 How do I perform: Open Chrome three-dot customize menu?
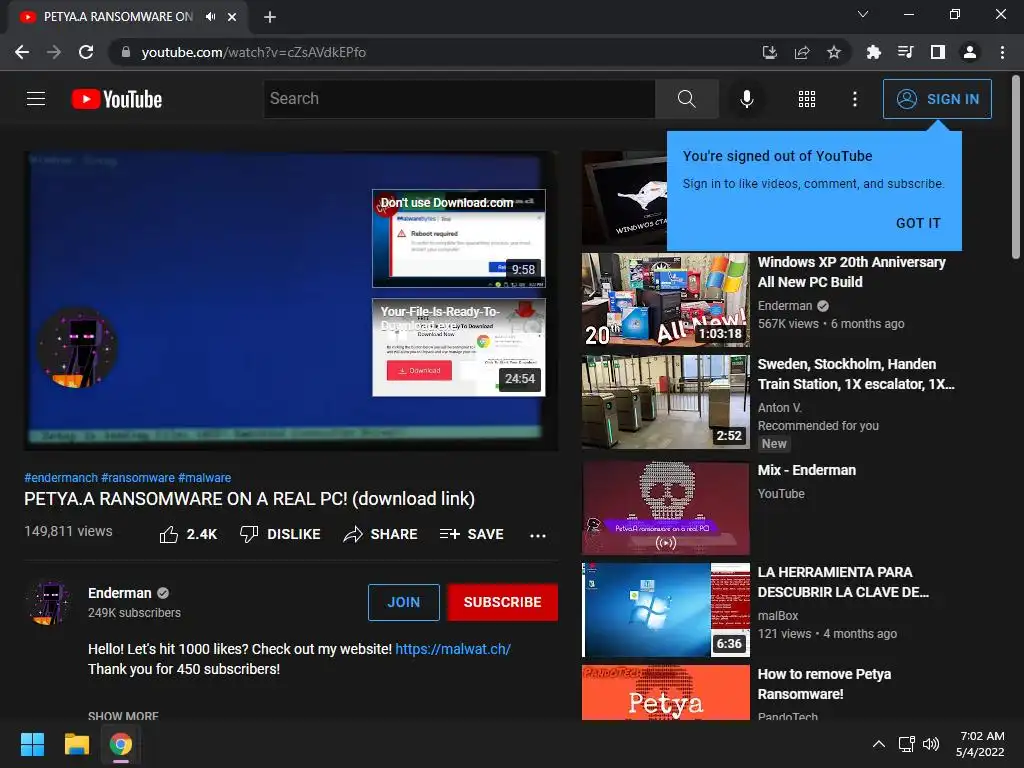click(1002, 52)
